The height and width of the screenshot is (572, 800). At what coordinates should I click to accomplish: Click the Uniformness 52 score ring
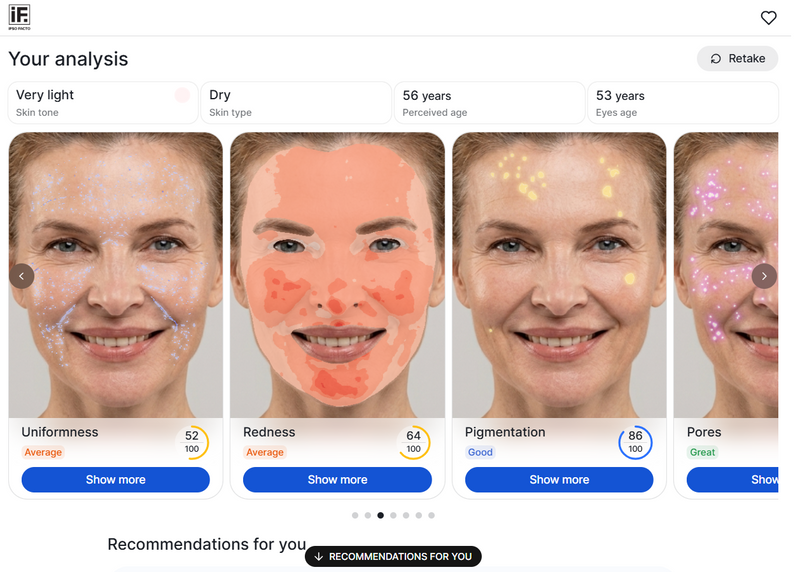pos(192,442)
